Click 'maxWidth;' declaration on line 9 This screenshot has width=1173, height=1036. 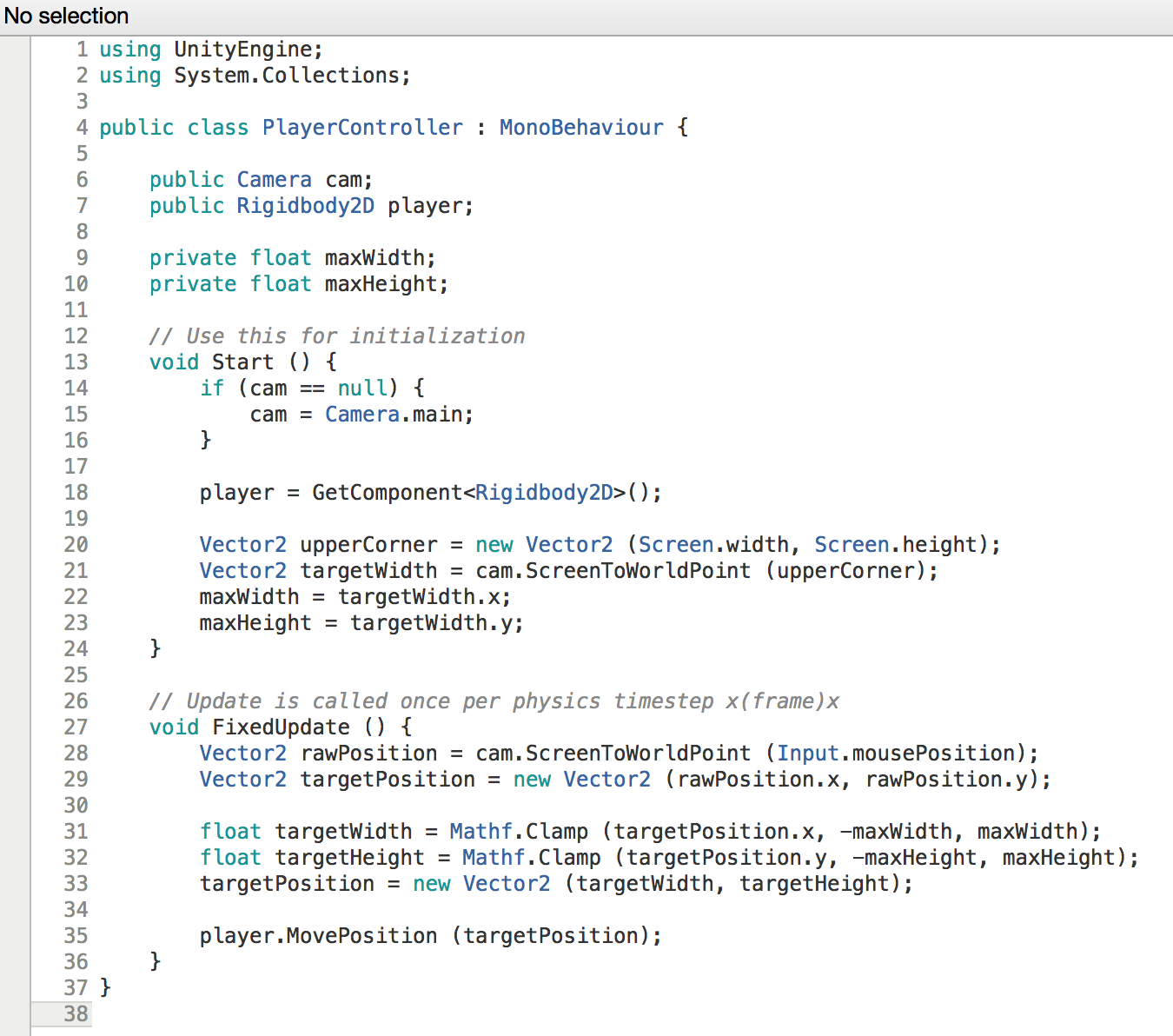[381, 258]
